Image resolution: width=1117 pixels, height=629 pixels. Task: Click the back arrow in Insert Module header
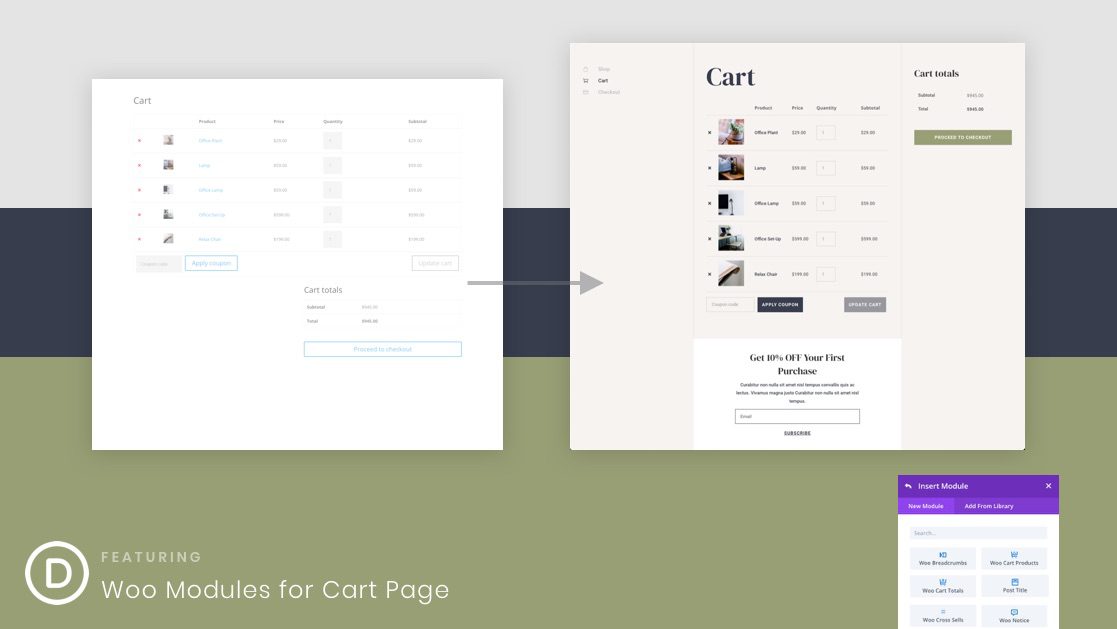pyautogui.click(x=908, y=486)
